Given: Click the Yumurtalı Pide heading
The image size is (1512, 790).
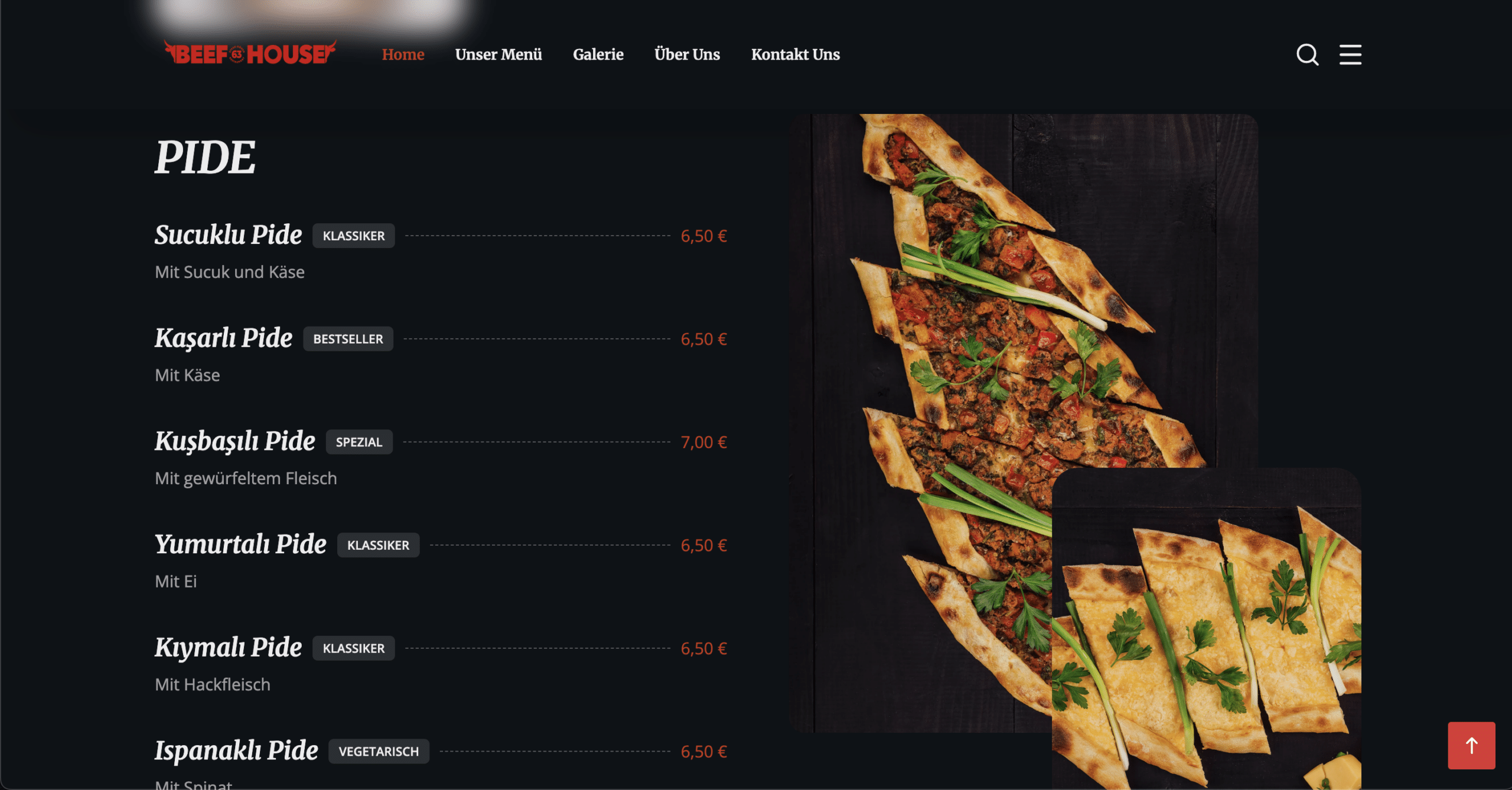Looking at the screenshot, I should [240, 544].
